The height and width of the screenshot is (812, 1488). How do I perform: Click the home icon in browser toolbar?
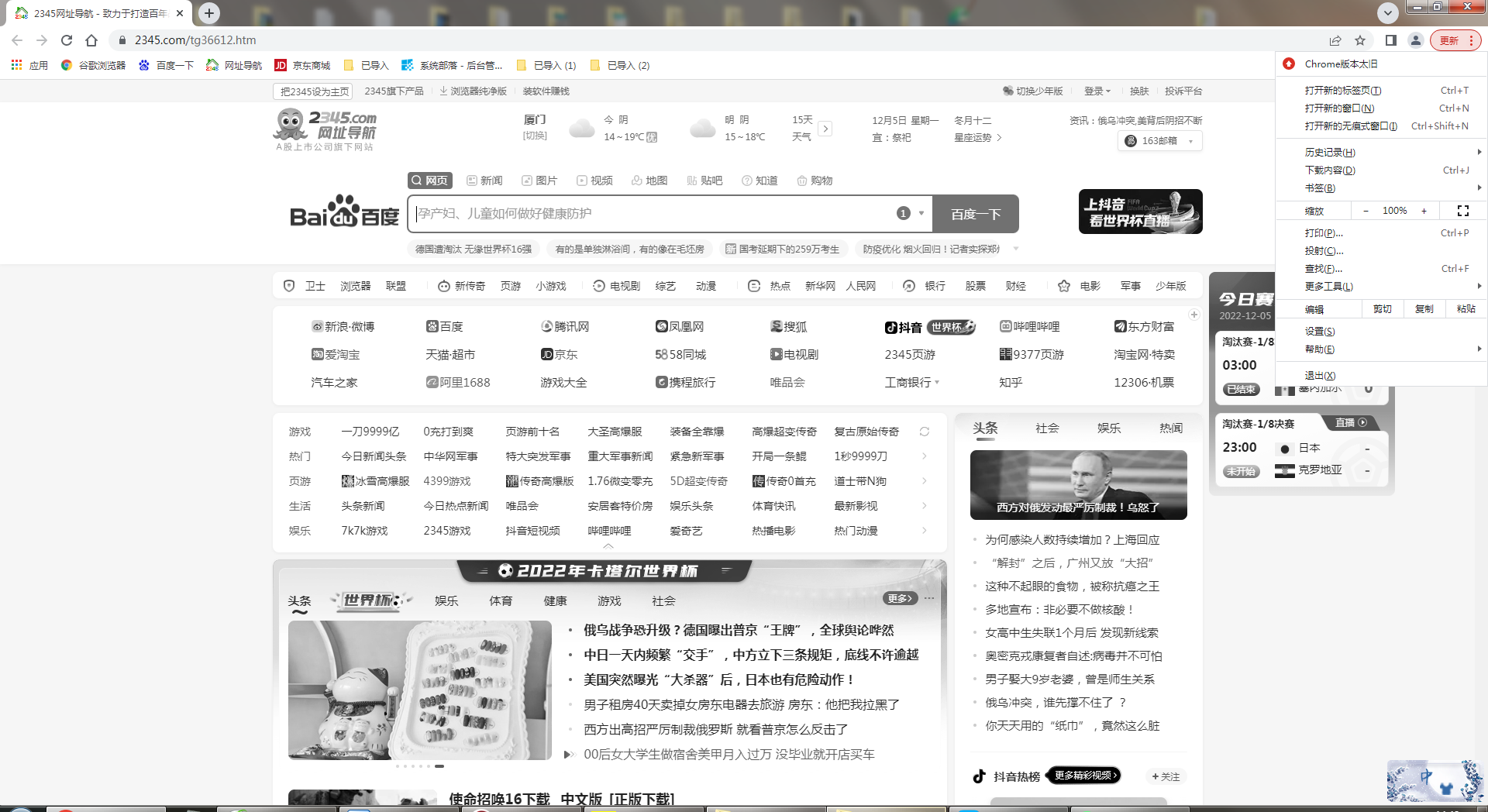click(91, 40)
